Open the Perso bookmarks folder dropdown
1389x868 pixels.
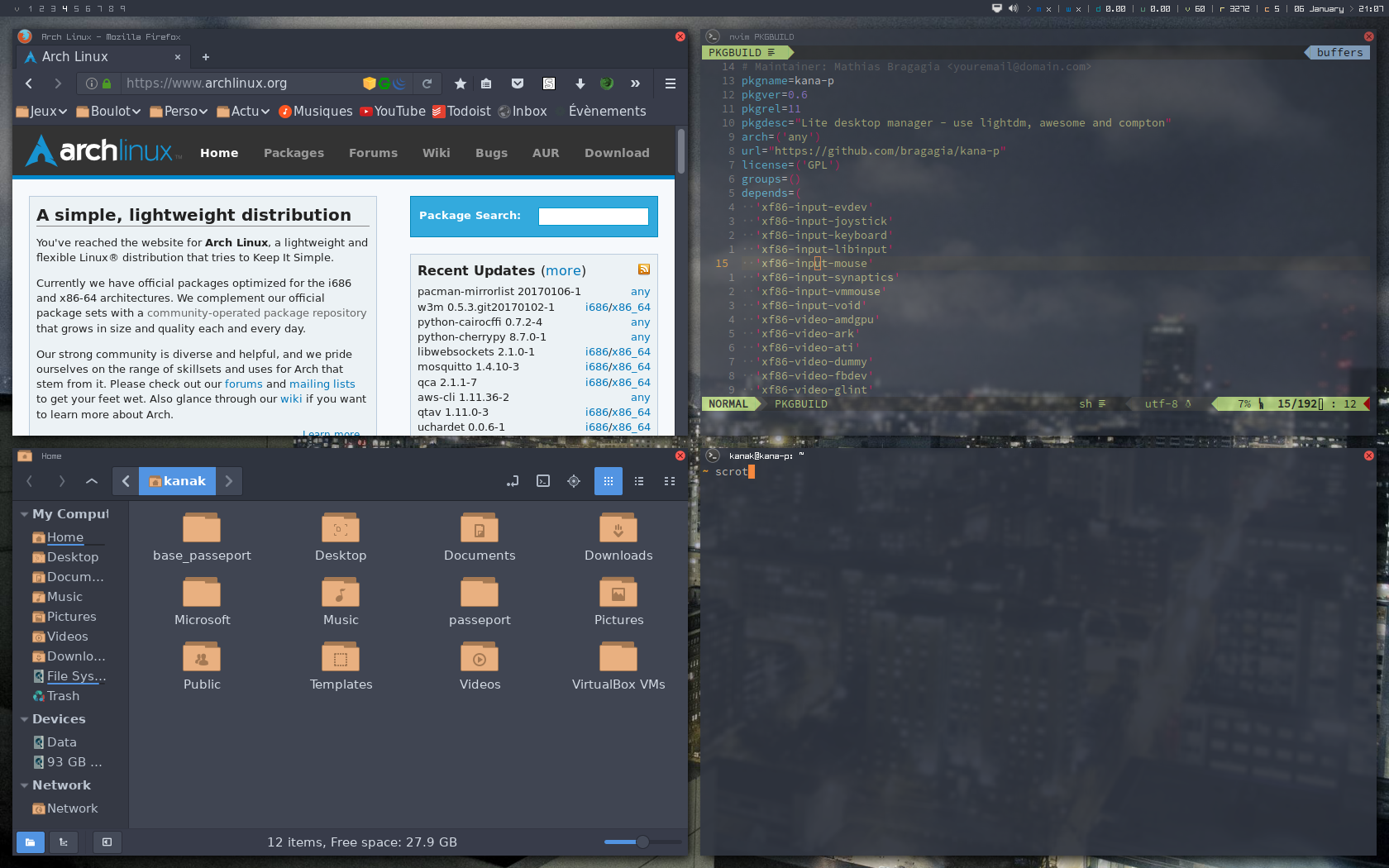179,112
